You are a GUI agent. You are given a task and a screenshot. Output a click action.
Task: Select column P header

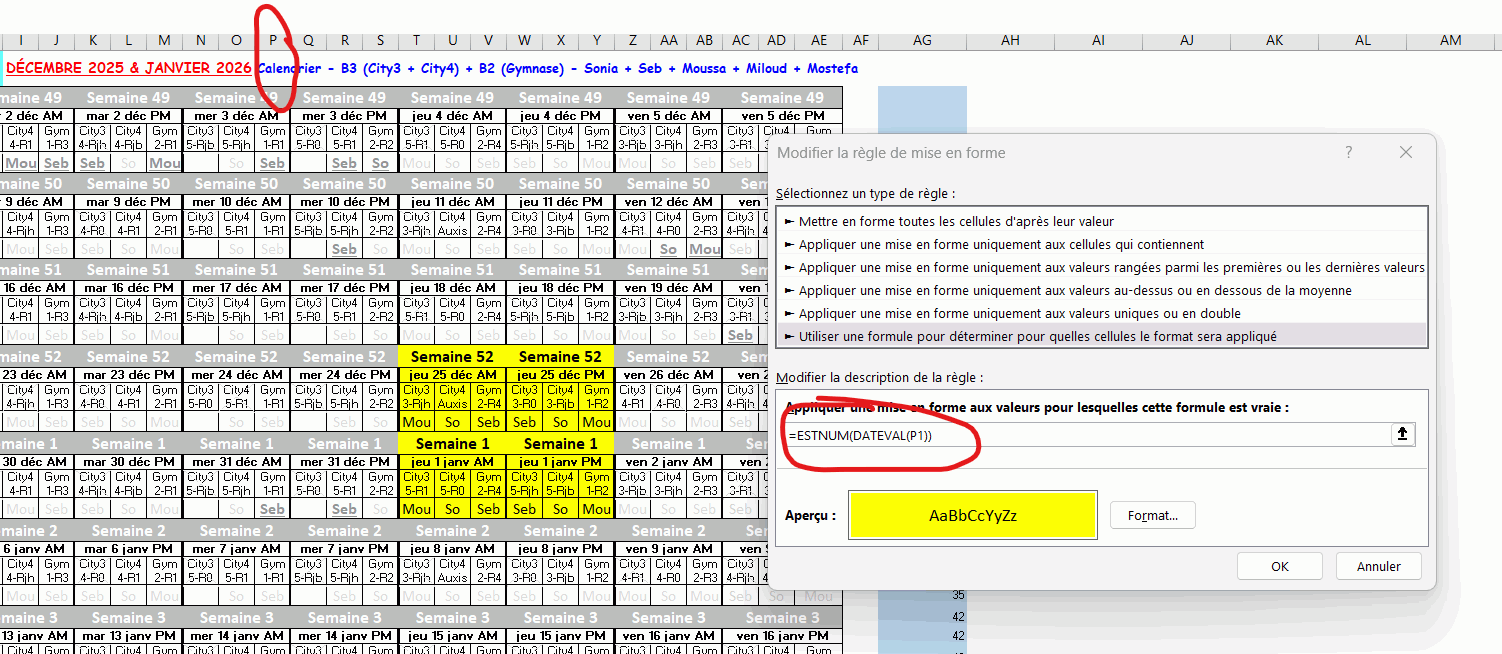point(273,40)
